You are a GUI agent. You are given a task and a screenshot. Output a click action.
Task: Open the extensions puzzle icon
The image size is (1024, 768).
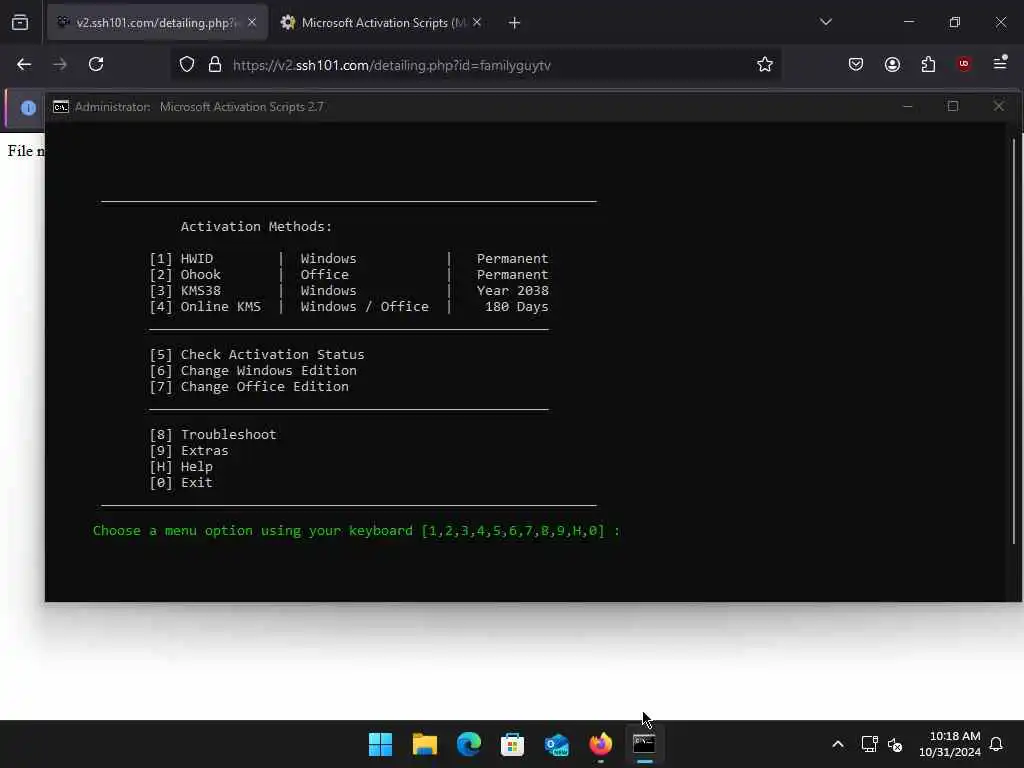coord(928,64)
